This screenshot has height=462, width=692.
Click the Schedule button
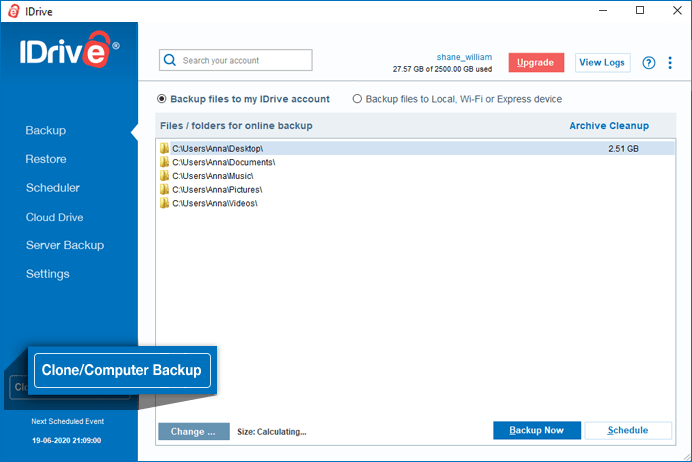point(628,430)
